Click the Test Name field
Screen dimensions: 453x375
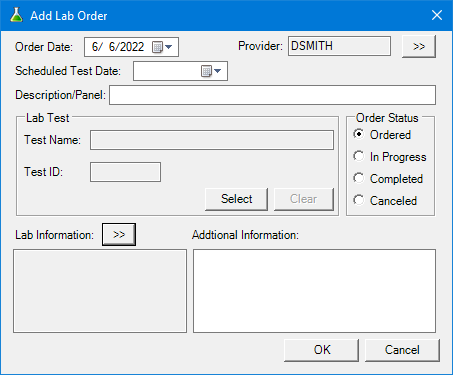coord(212,140)
